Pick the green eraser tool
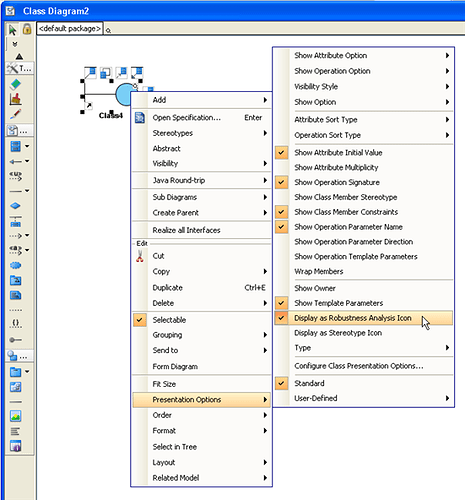Viewport: 465px width, 500px height. pyautogui.click(x=15, y=84)
